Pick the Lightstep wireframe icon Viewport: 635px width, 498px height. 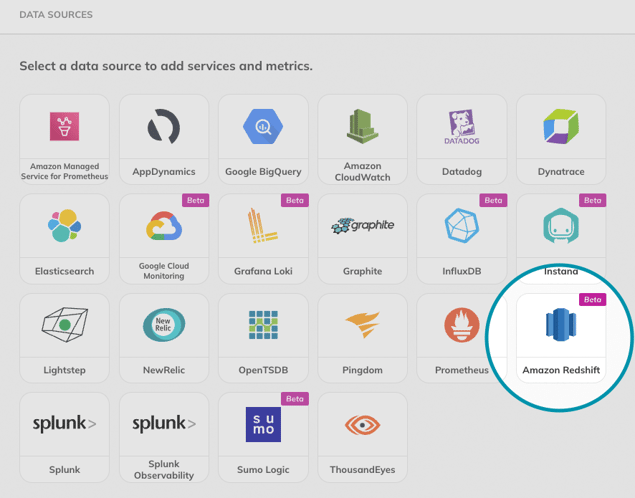coord(64,325)
